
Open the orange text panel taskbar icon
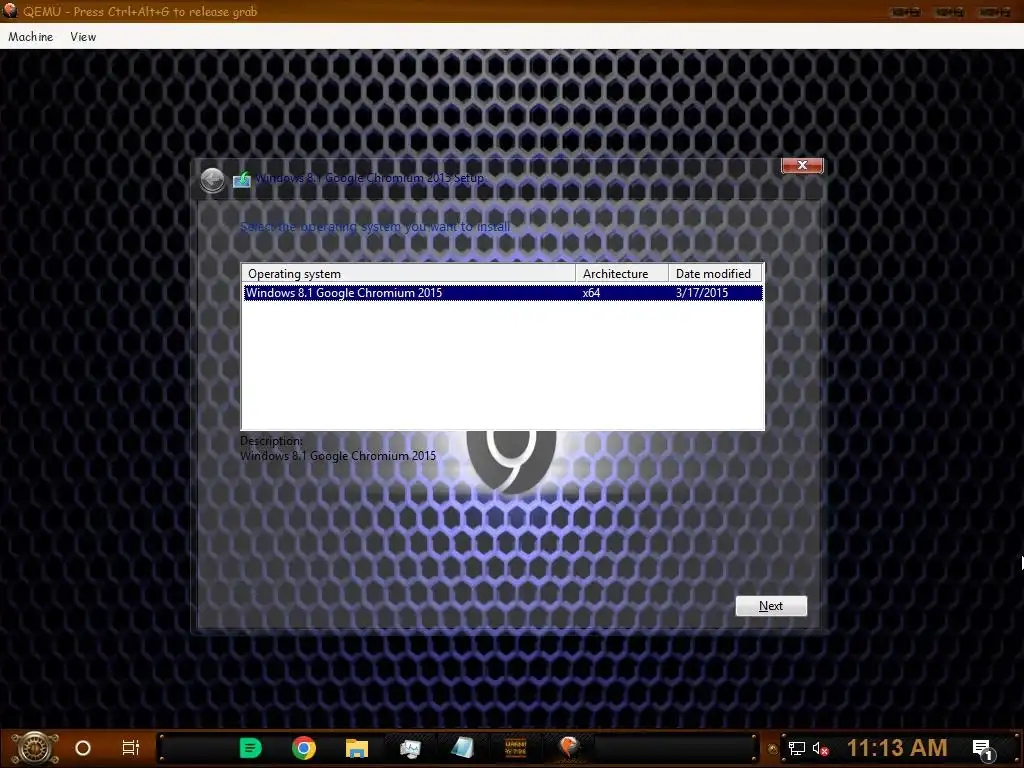tap(515, 748)
